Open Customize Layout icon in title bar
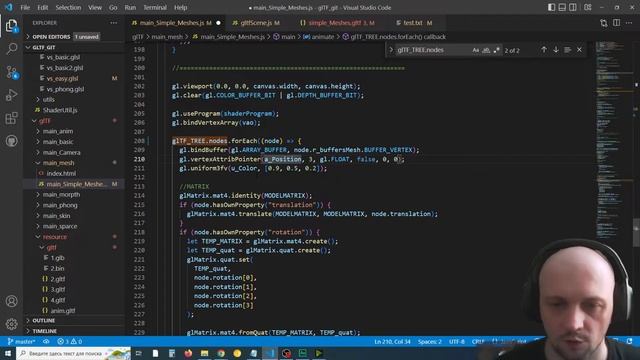The width and height of the screenshot is (640, 360). 588,7
